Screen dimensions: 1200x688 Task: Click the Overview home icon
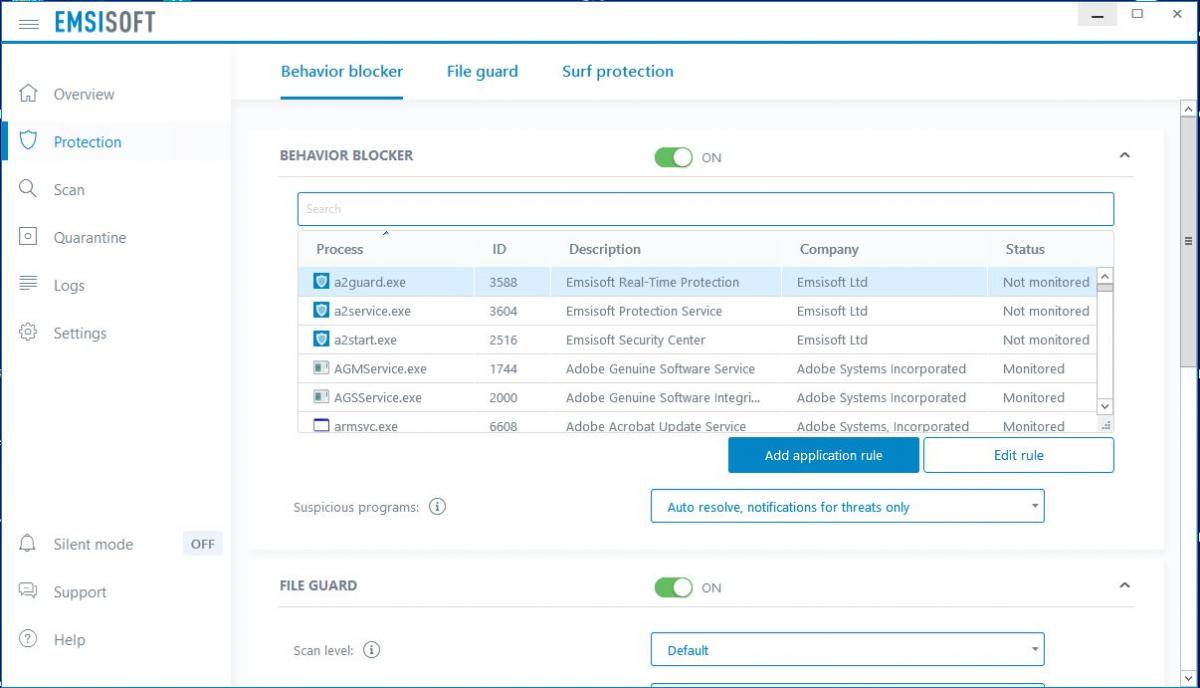[28, 93]
